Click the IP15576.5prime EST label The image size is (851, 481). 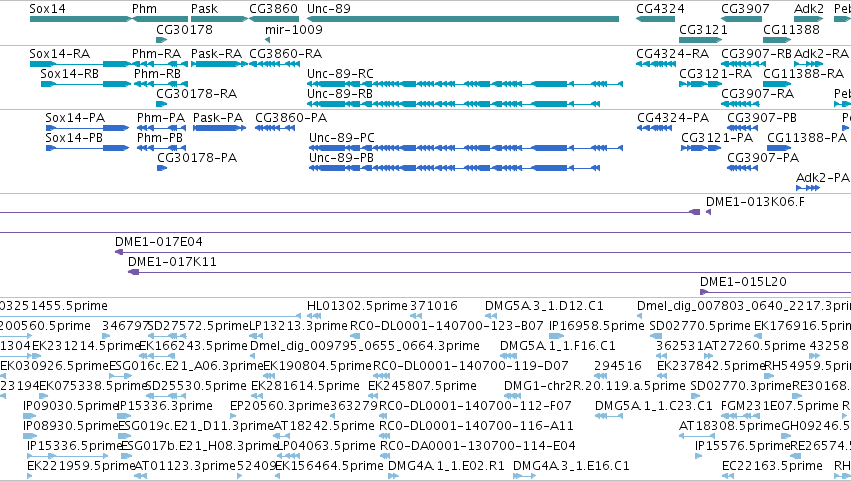point(742,446)
